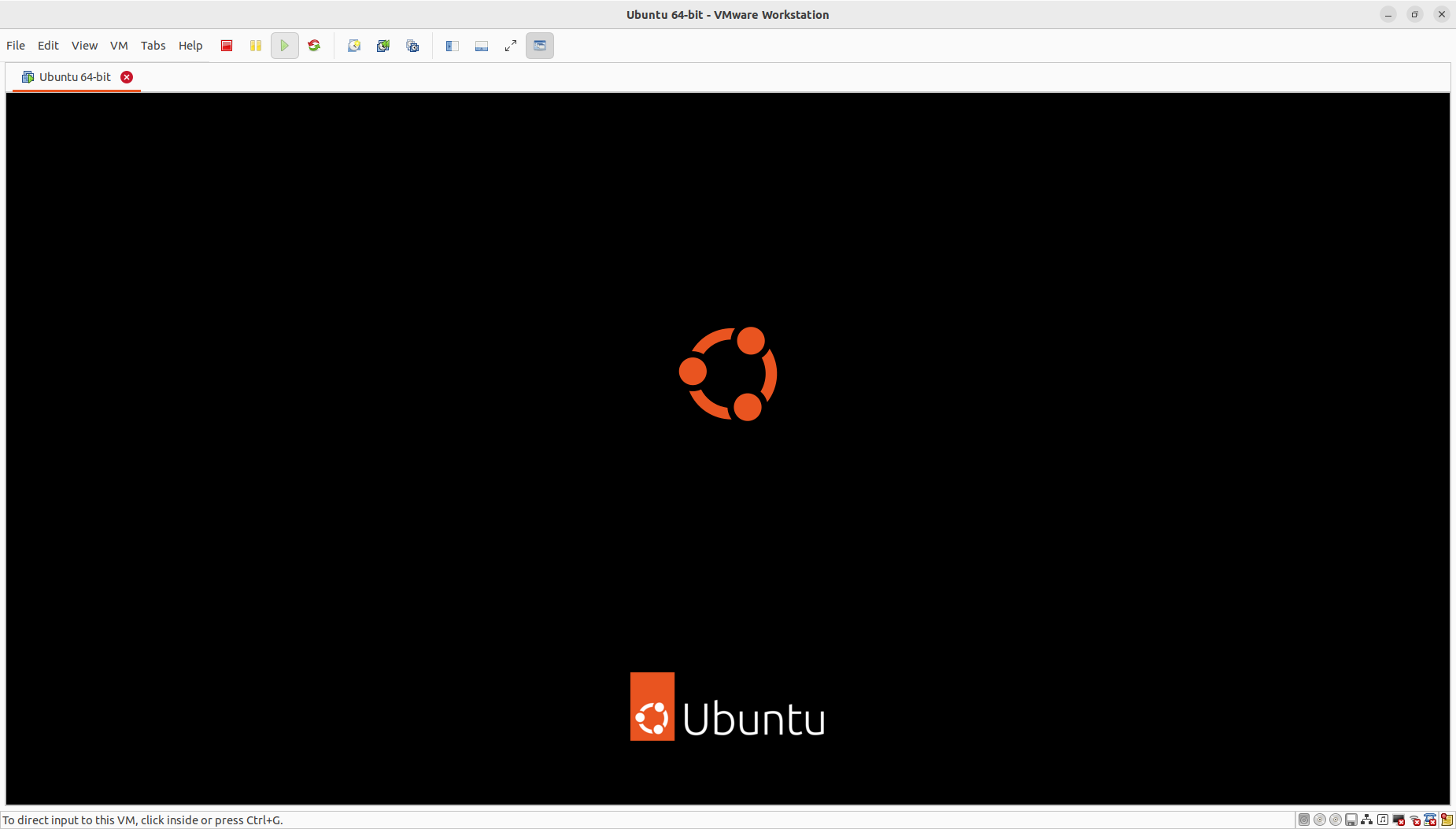1456x829 pixels.
Task: Revert the VM to its previous snapshot
Action: pos(383,46)
